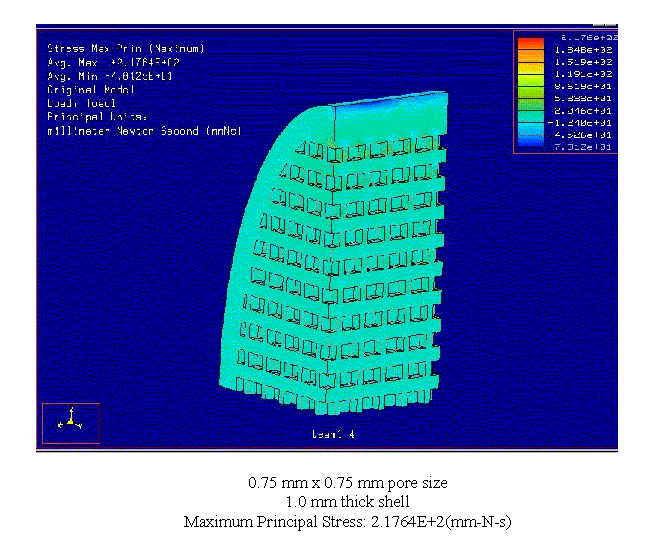Image resolution: width=668 pixels, height=541 pixels.
Task: Click the red band in stress legend
Action: [529, 43]
